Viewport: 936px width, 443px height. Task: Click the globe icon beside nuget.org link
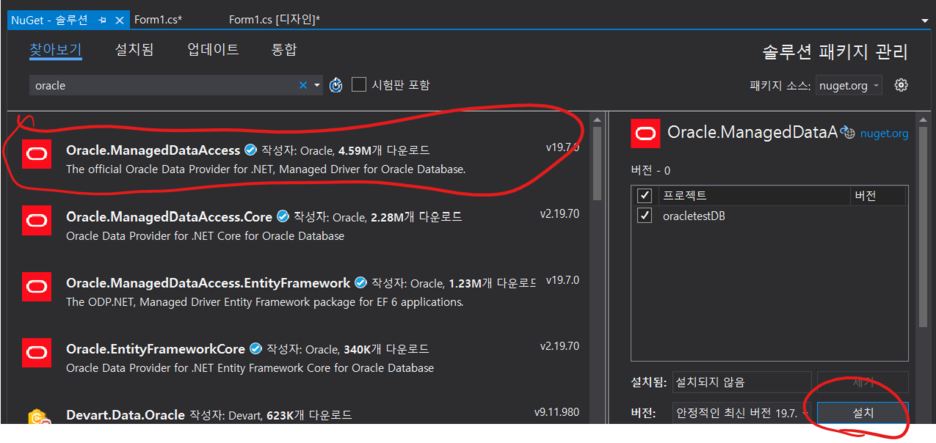tap(849, 134)
